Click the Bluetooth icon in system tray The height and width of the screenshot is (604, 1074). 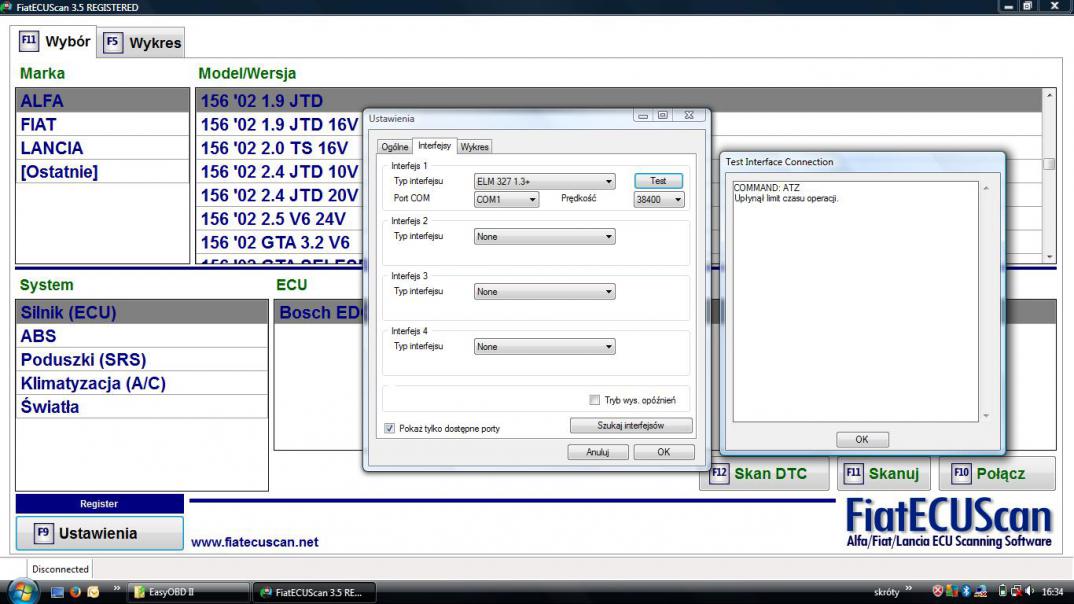click(x=966, y=592)
